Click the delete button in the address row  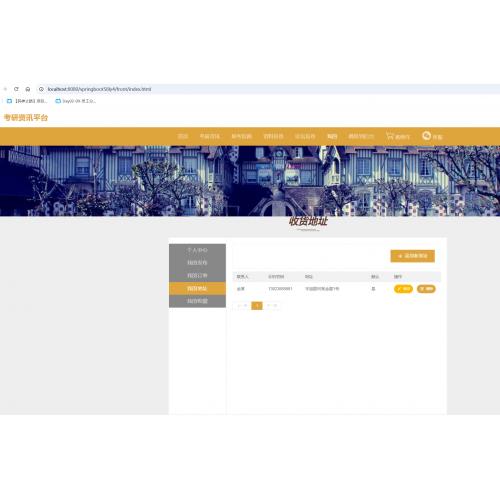click(426, 289)
